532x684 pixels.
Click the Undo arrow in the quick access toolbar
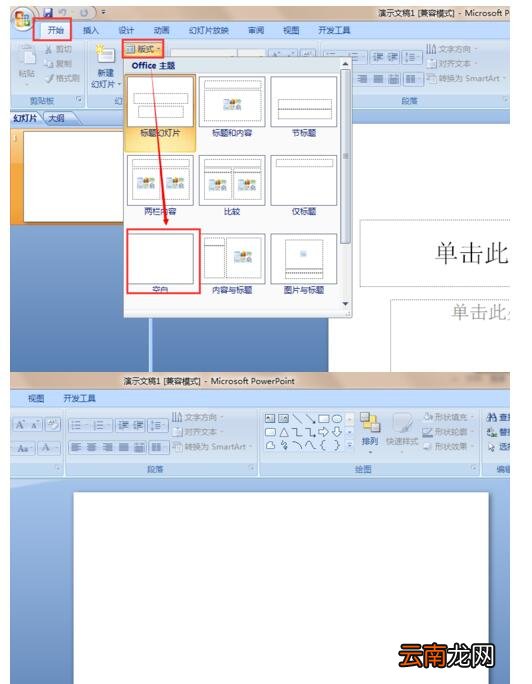point(63,13)
